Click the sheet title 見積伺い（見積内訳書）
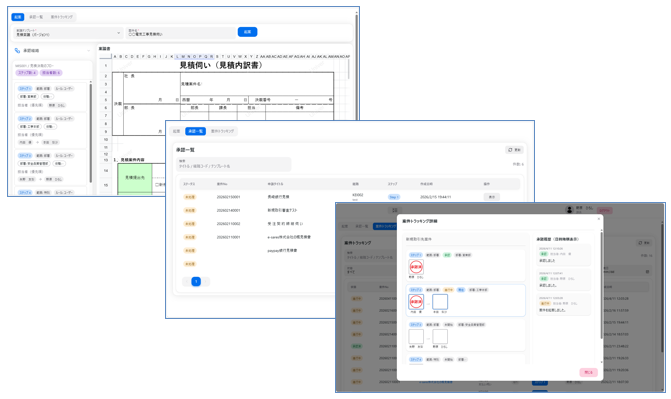The height and width of the screenshot is (399, 671). pyautogui.click(x=221, y=66)
